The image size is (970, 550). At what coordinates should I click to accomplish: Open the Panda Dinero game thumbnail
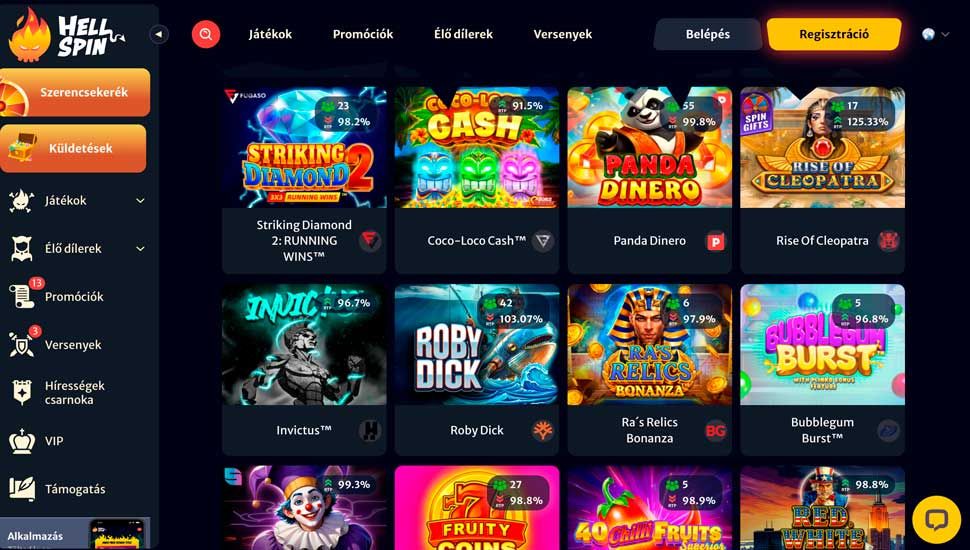(650, 147)
